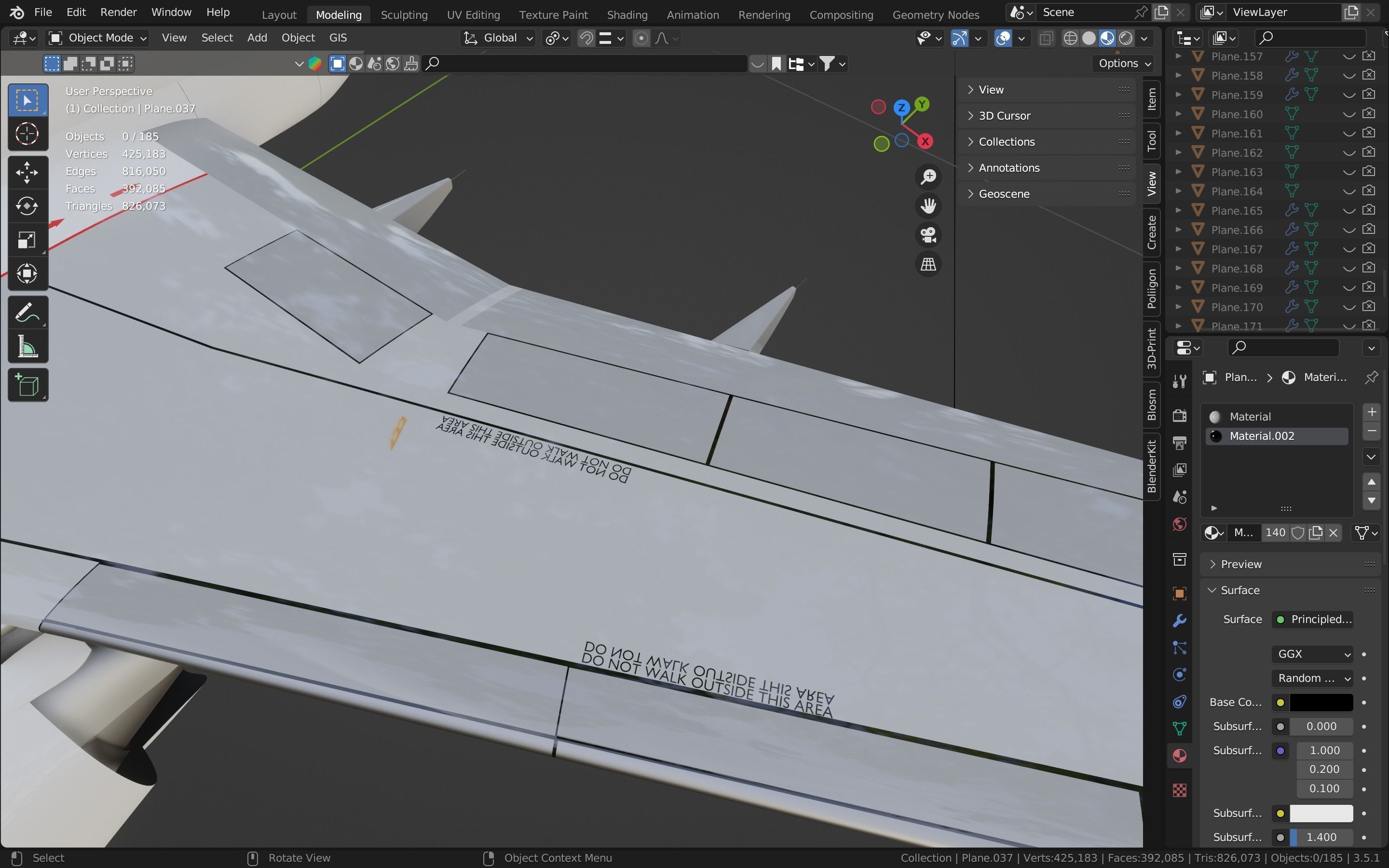Image resolution: width=1389 pixels, height=868 pixels.
Task: Switch to Solid shading
Action: (1089, 38)
